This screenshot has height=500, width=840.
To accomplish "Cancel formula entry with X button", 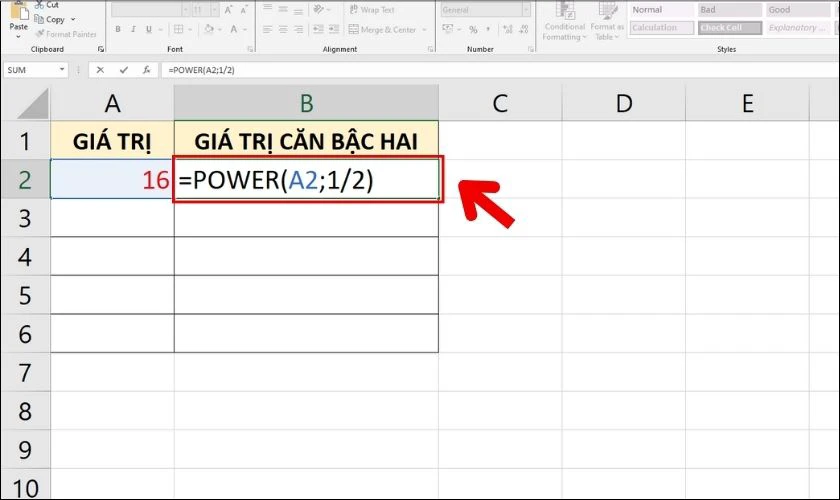I will click(100, 70).
